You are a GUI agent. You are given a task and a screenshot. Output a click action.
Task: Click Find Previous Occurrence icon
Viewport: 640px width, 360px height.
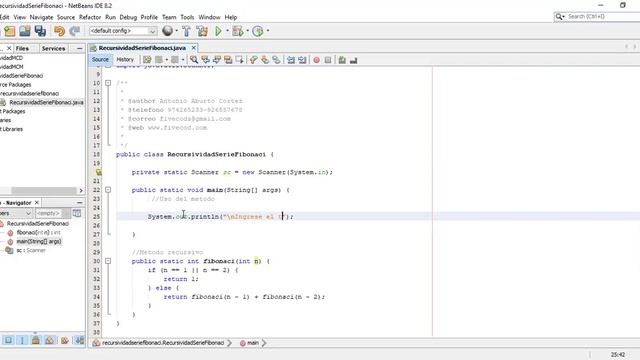point(205,60)
